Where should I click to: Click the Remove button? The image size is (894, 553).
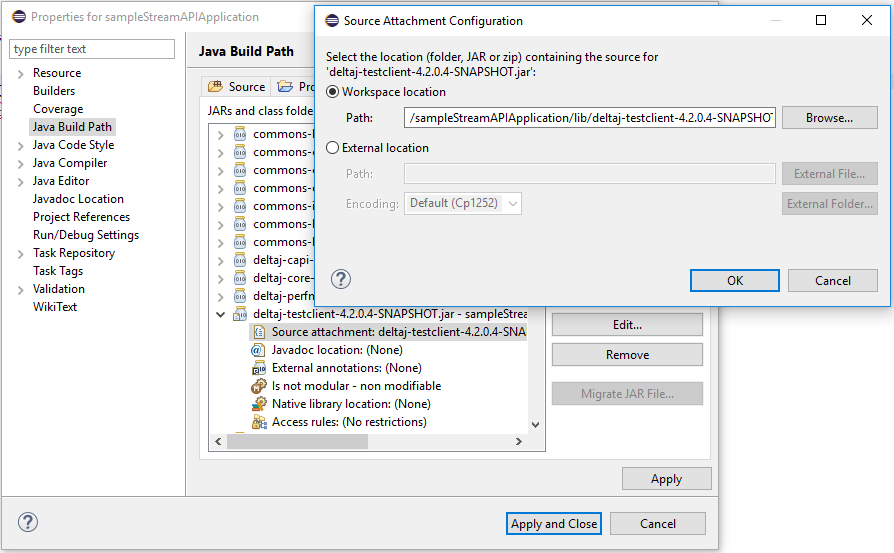[x=627, y=355]
